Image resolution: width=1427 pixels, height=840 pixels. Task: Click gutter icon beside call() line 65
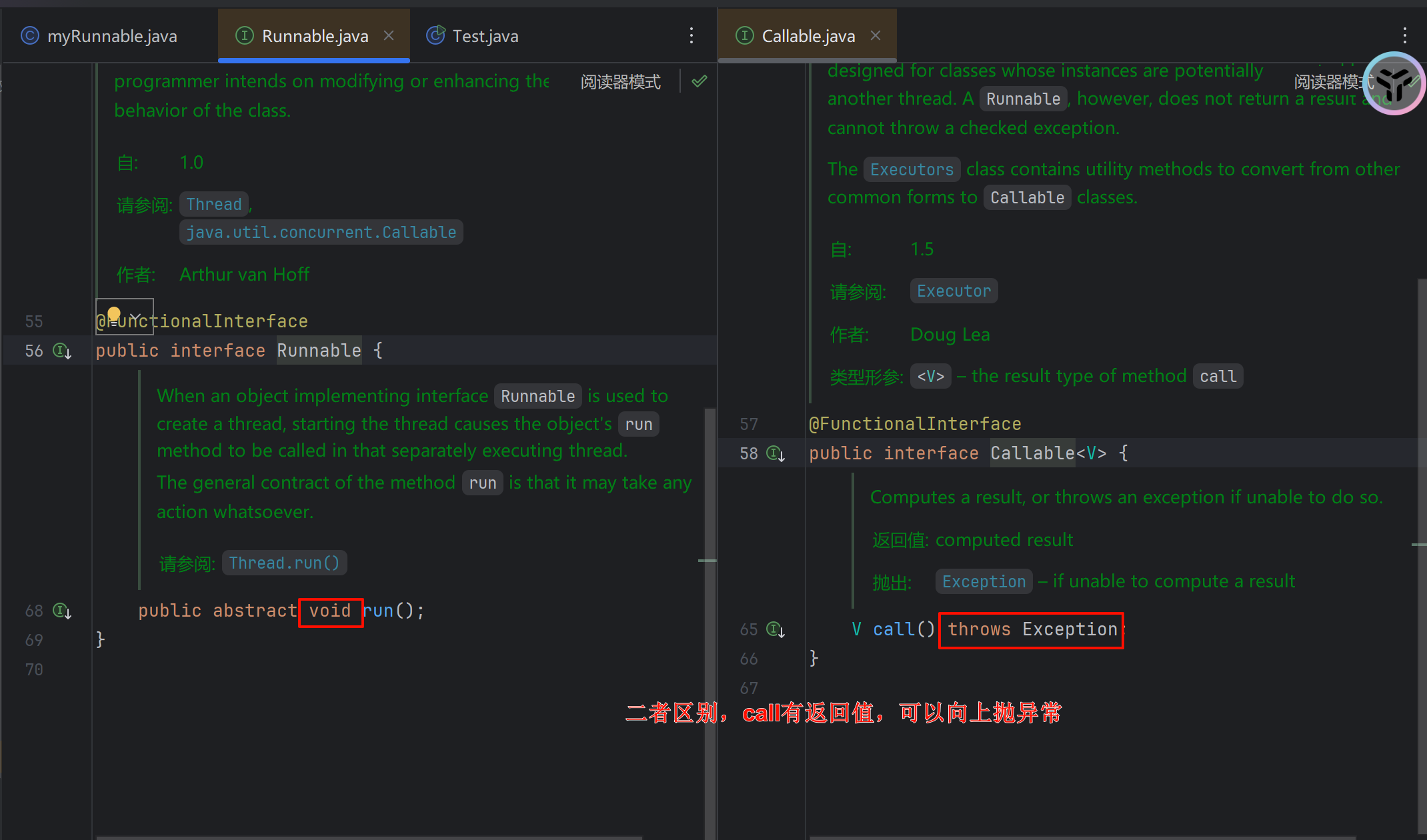[x=776, y=629]
